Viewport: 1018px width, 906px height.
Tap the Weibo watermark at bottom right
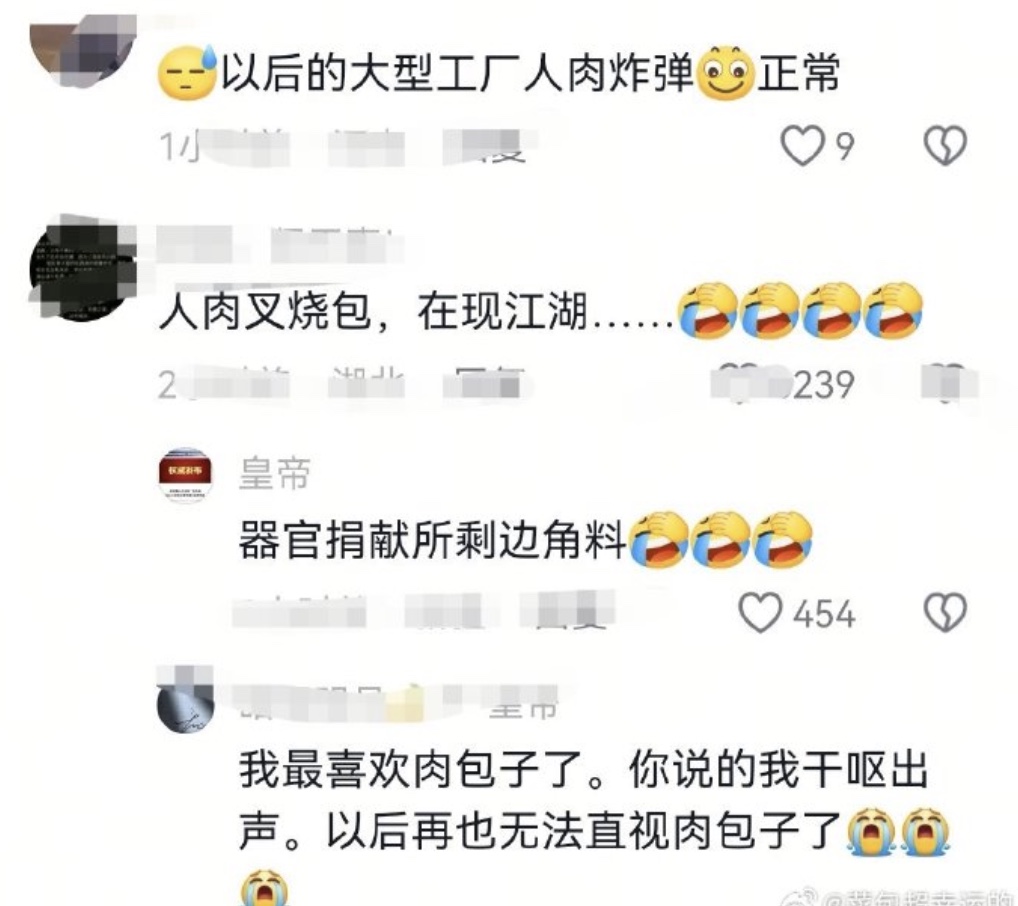click(x=899, y=898)
